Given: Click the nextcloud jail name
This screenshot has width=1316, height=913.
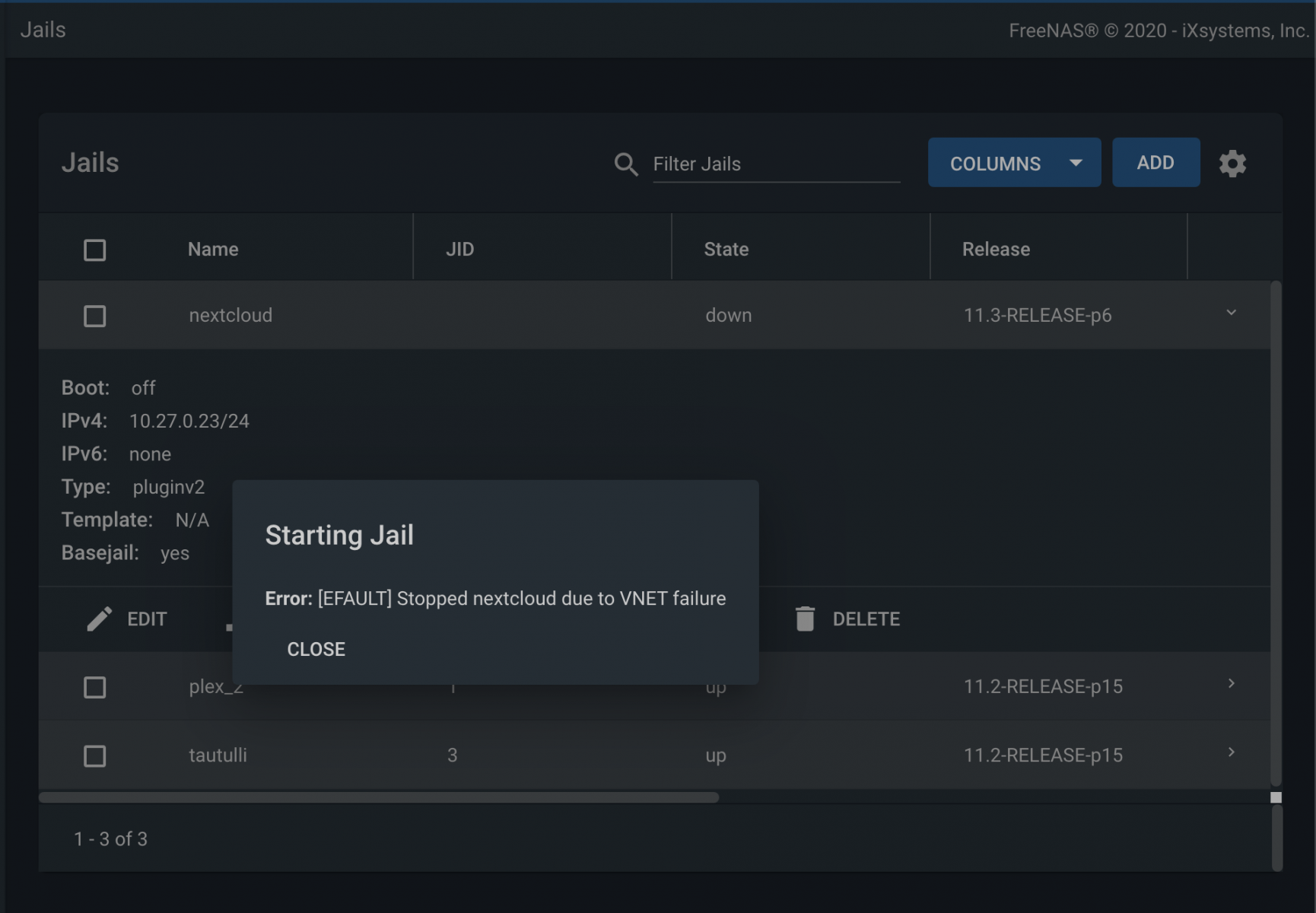Looking at the screenshot, I should point(230,315).
